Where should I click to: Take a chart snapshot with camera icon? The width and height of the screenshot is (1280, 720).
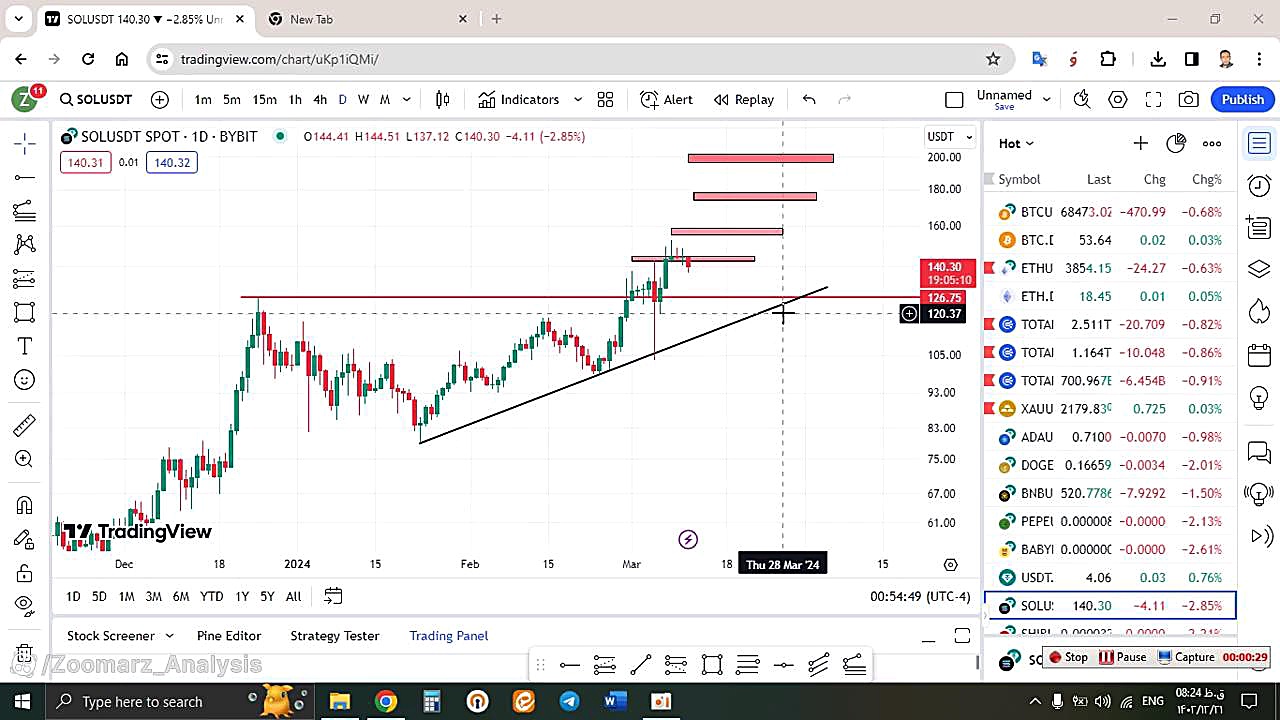tap(1188, 99)
